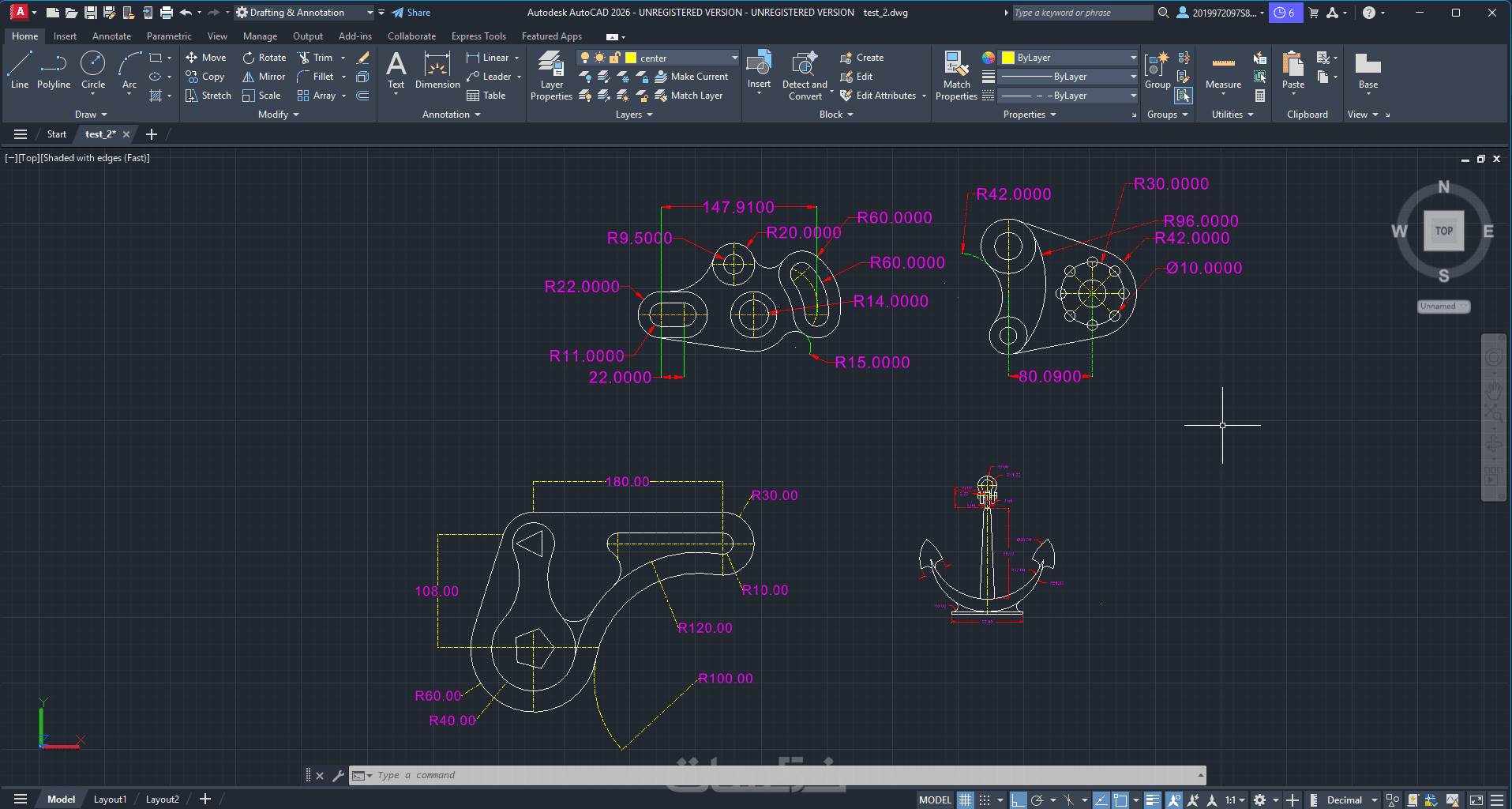
Task: Open the Start file tab
Action: [x=57, y=134]
